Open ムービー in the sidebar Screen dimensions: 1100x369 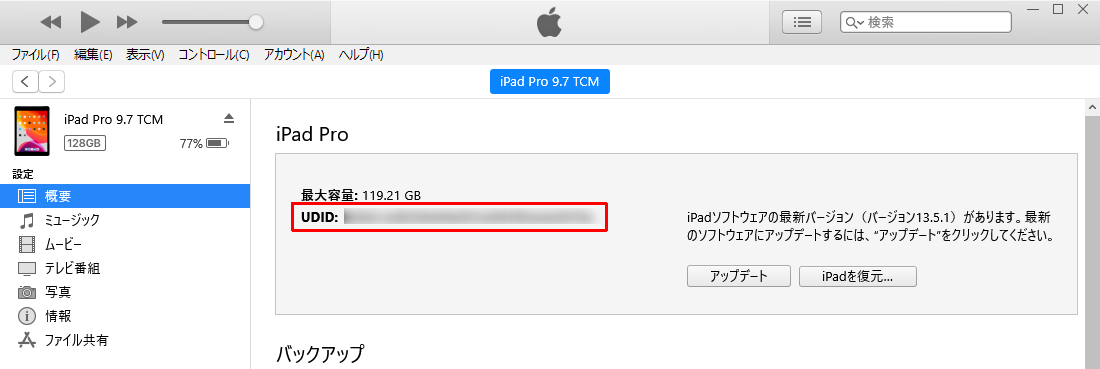click(x=125, y=244)
